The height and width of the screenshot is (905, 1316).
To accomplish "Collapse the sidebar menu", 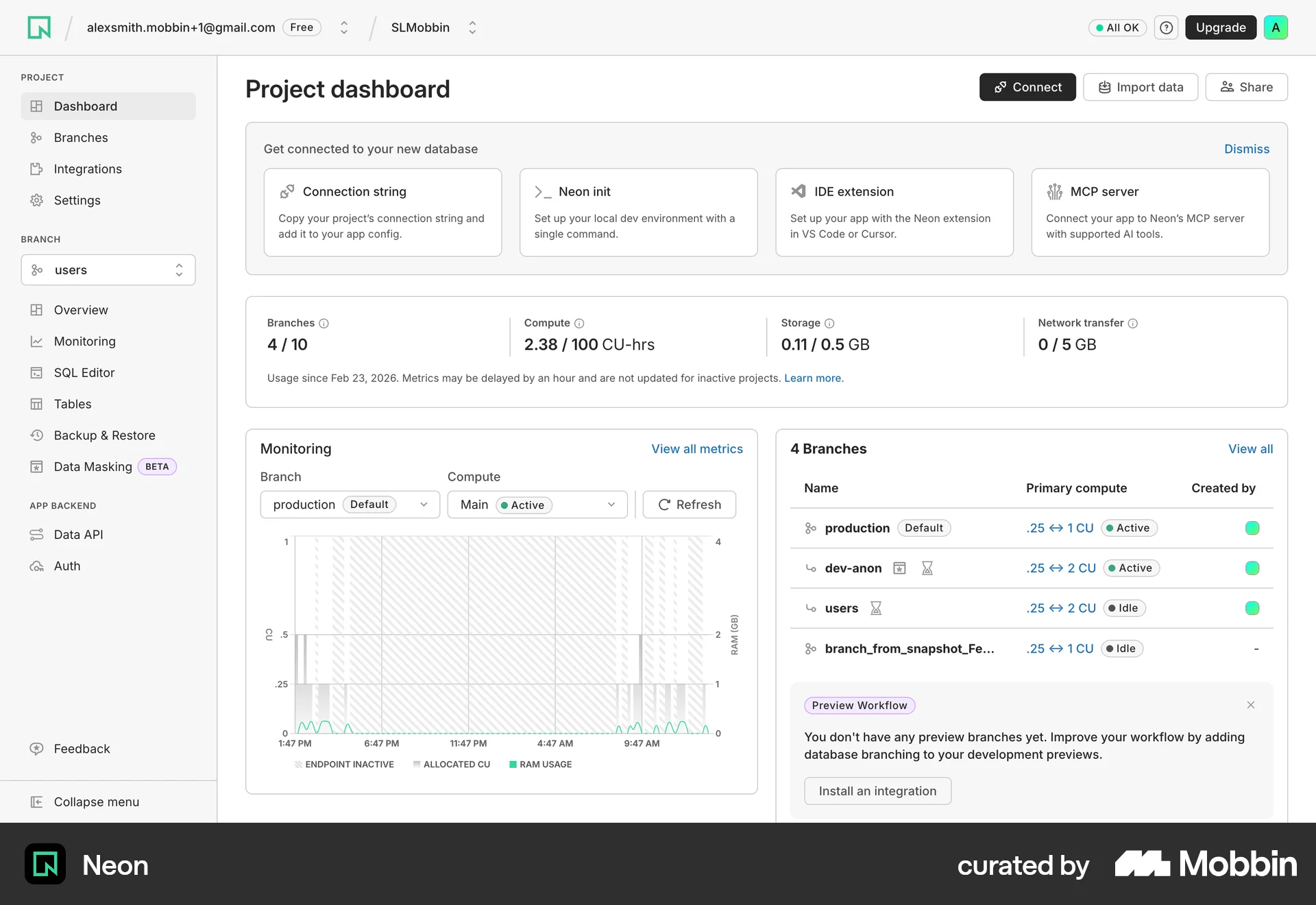I will pos(108,802).
